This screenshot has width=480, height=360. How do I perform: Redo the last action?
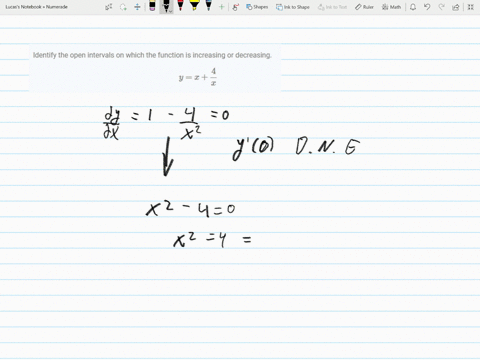pos(441,7)
